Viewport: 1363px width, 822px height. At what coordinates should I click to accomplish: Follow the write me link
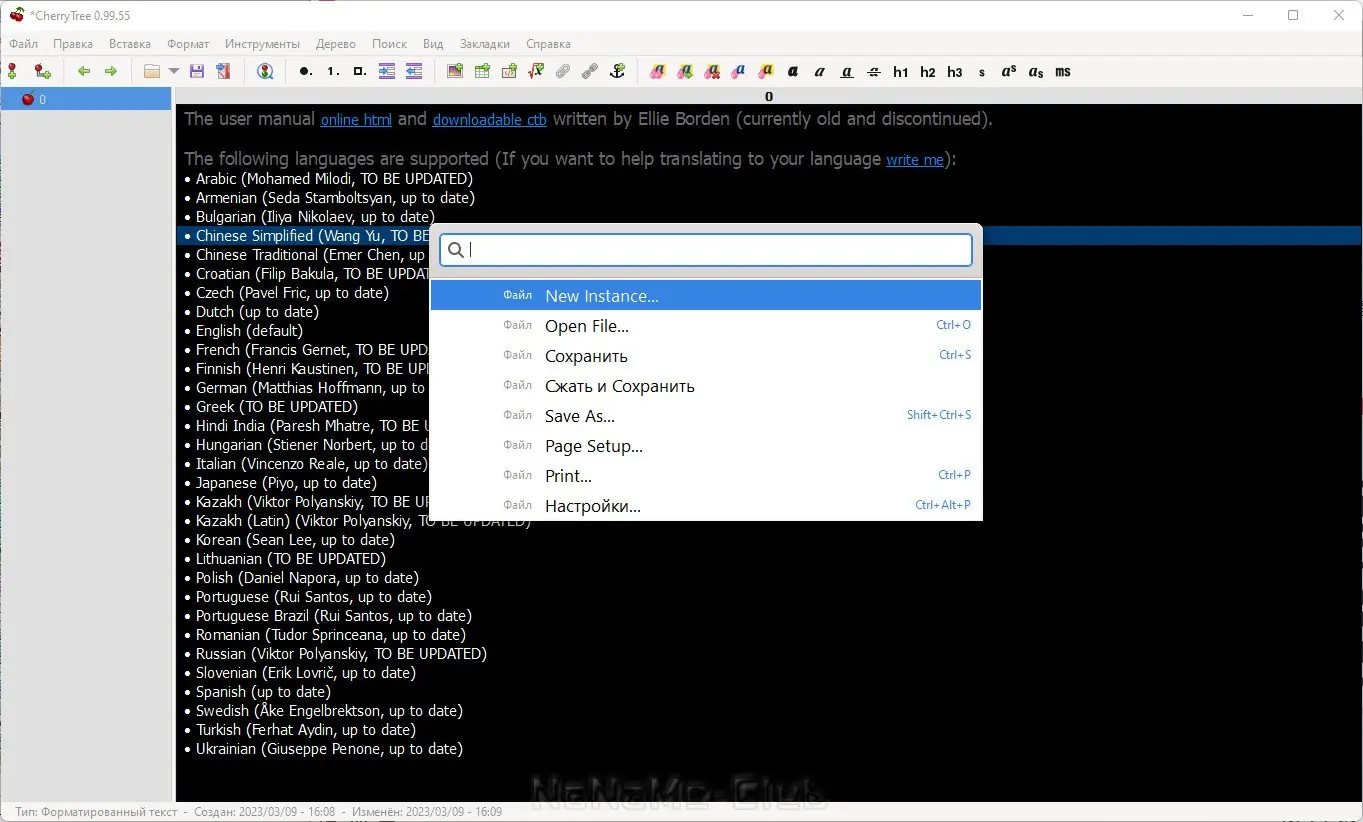tap(915, 159)
